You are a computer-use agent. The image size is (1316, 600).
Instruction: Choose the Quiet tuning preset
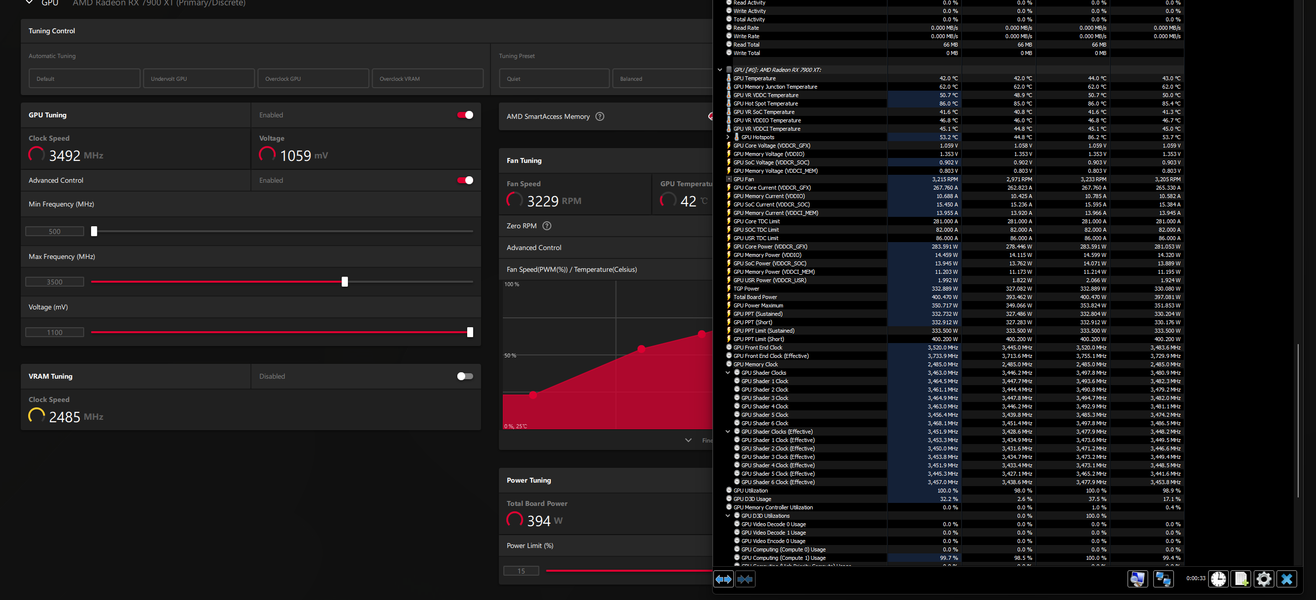pos(555,78)
